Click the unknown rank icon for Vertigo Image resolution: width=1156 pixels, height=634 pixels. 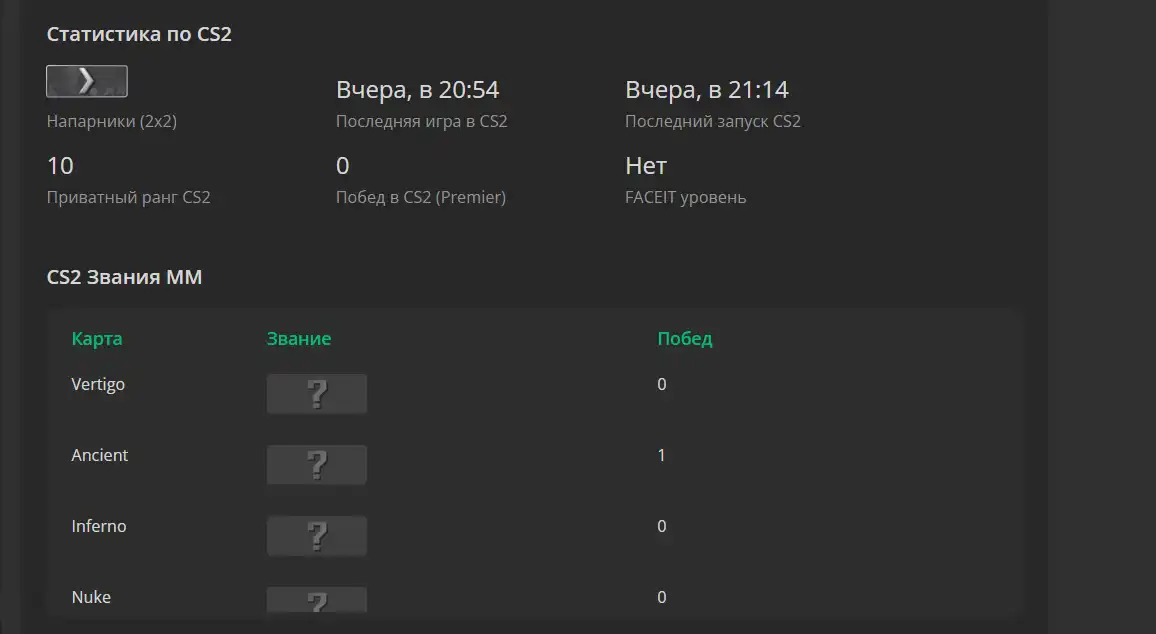point(316,394)
